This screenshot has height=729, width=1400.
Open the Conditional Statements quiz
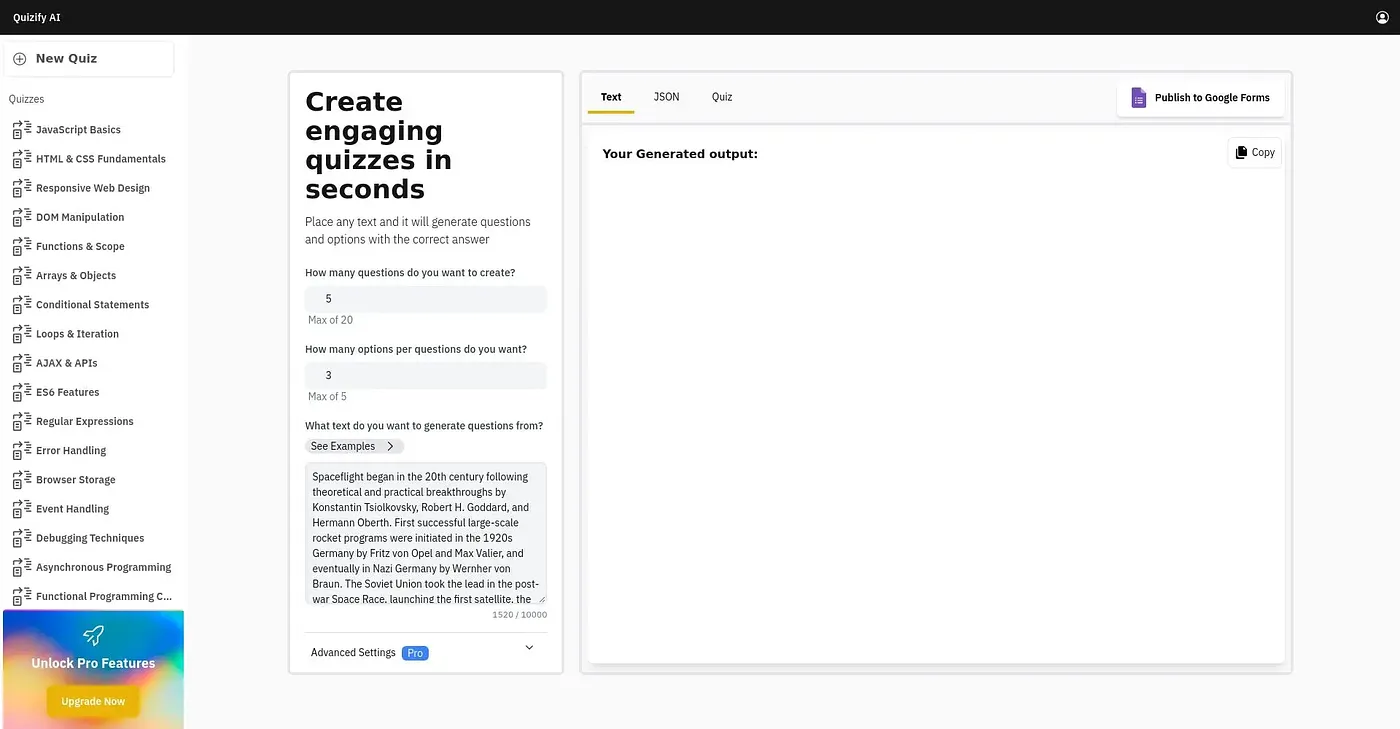click(x=92, y=305)
